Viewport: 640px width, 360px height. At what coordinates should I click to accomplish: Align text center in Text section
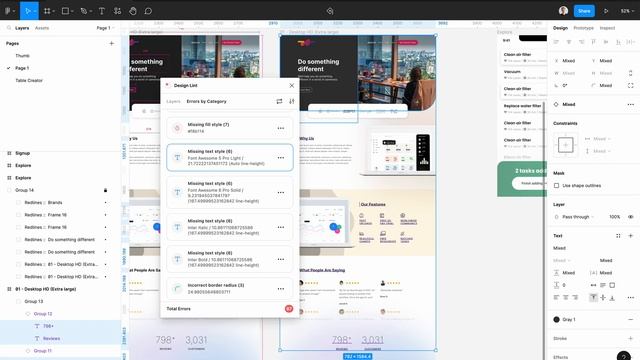pos(566,298)
